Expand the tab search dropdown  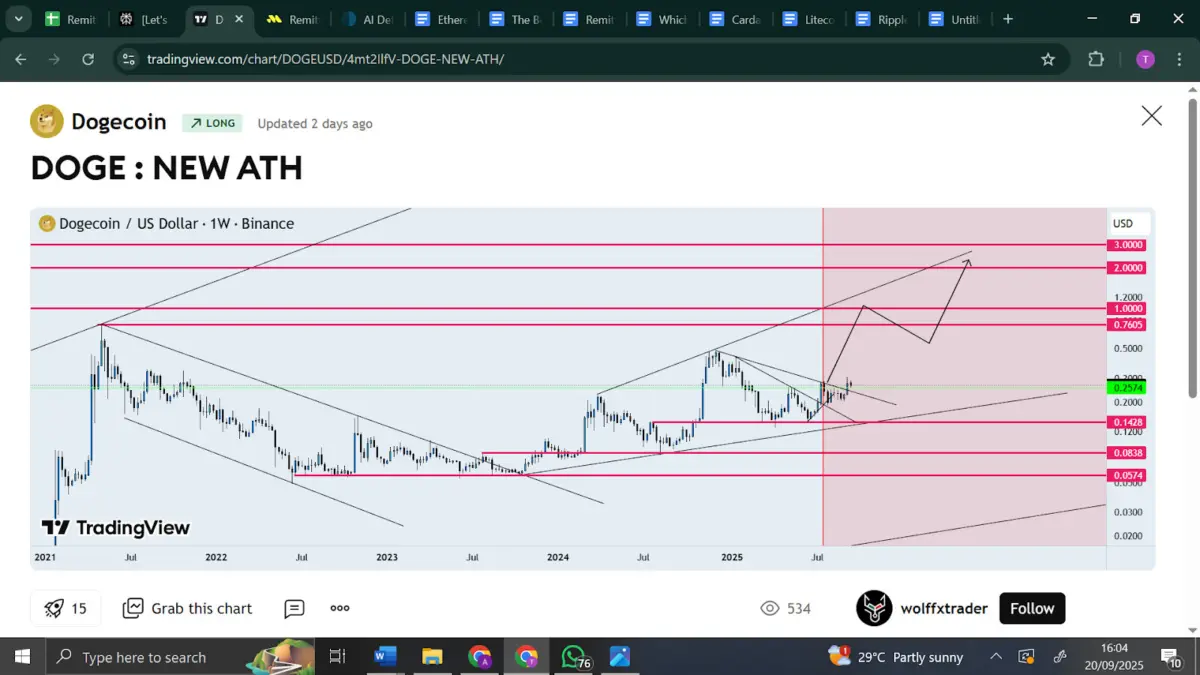click(x=18, y=19)
